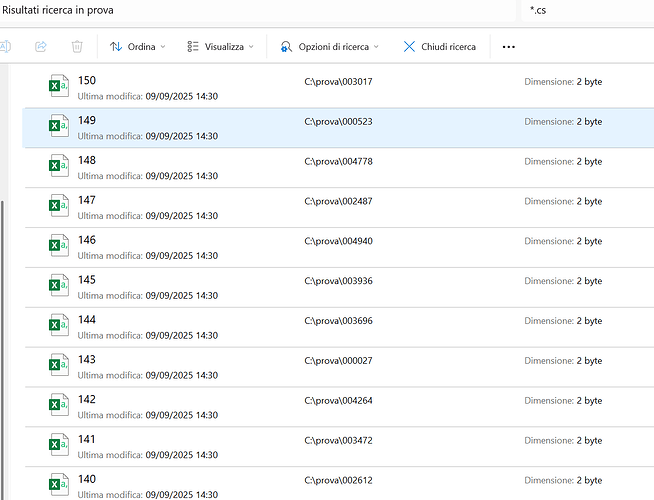
Task: Click the Excel icon of file 141
Action: [x=59, y=447]
